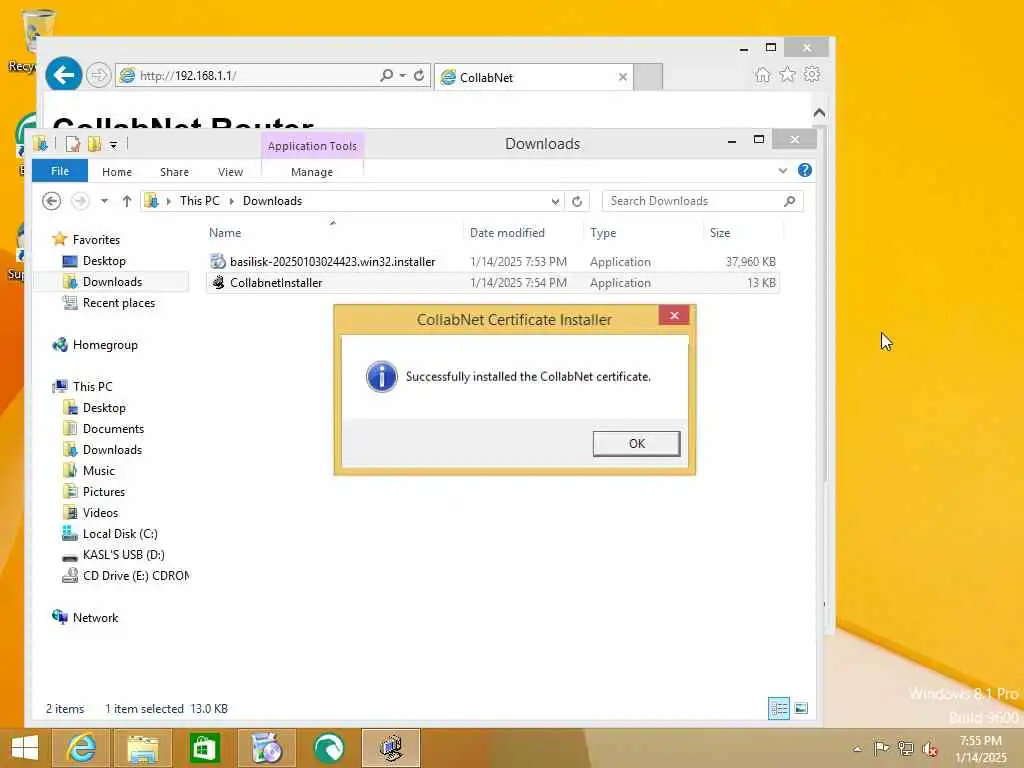Image resolution: width=1024 pixels, height=768 pixels.
Task: Open the Share ribbon tab
Action: 174,172
